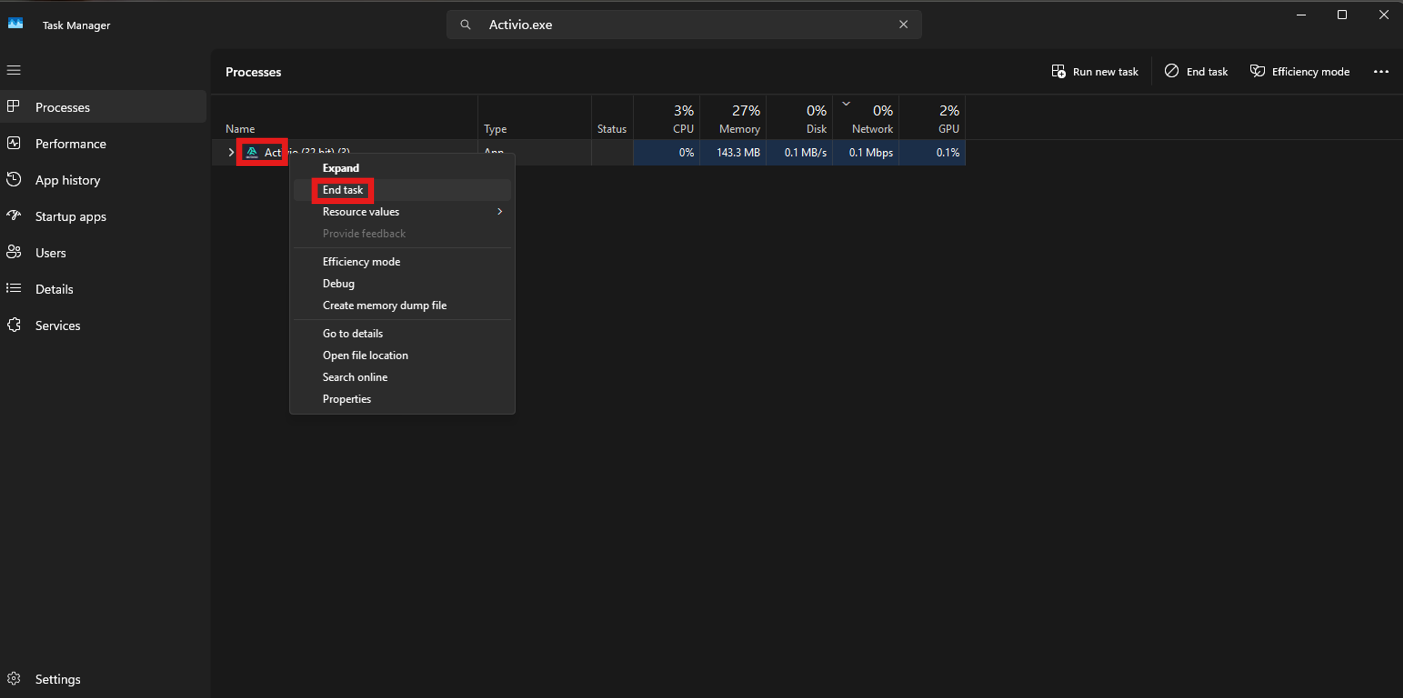Open App history in sidebar
The width and height of the screenshot is (1403, 698).
pos(67,180)
